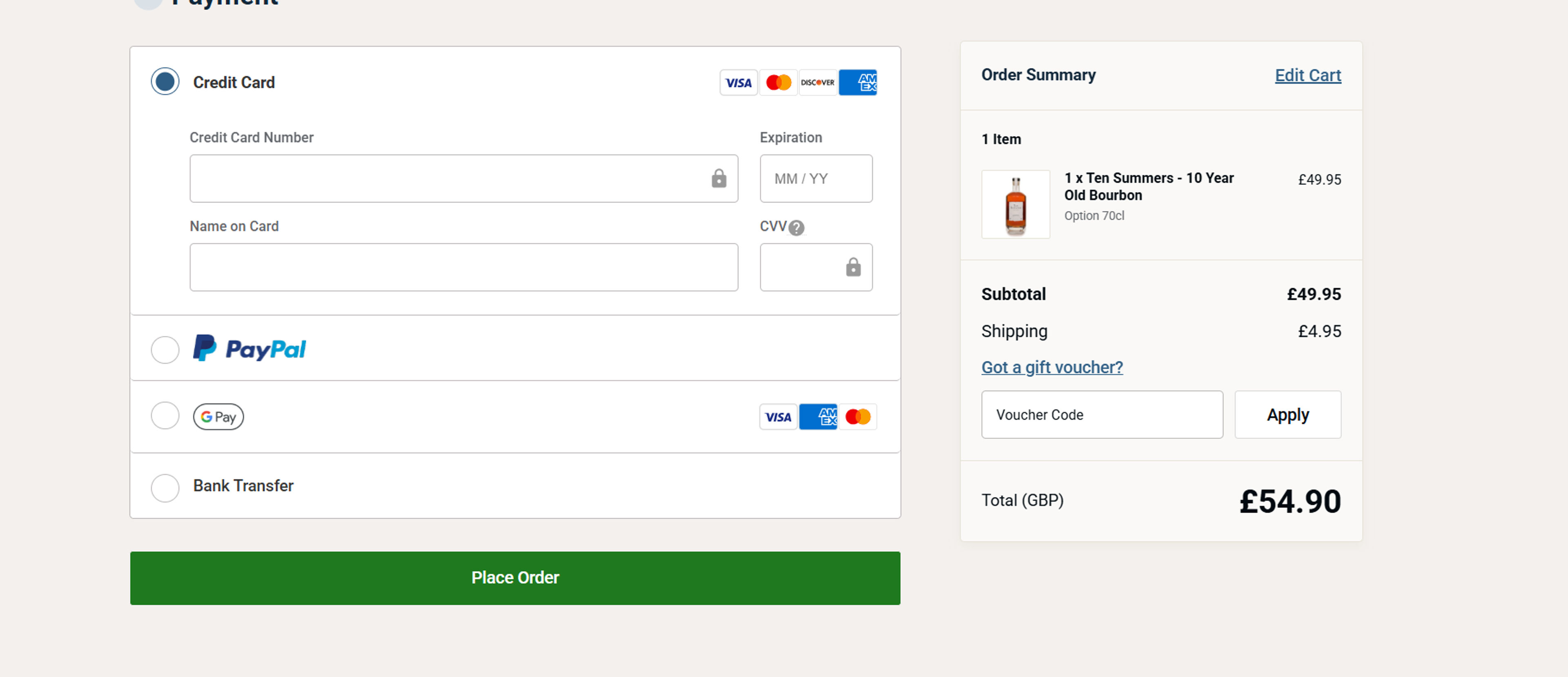
Task: Click the Place Order button
Action: tap(515, 578)
